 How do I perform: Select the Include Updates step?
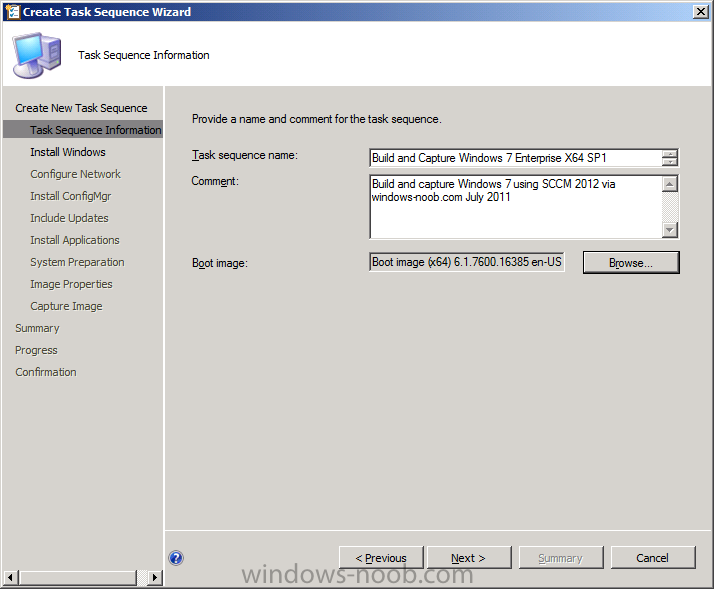(x=69, y=218)
